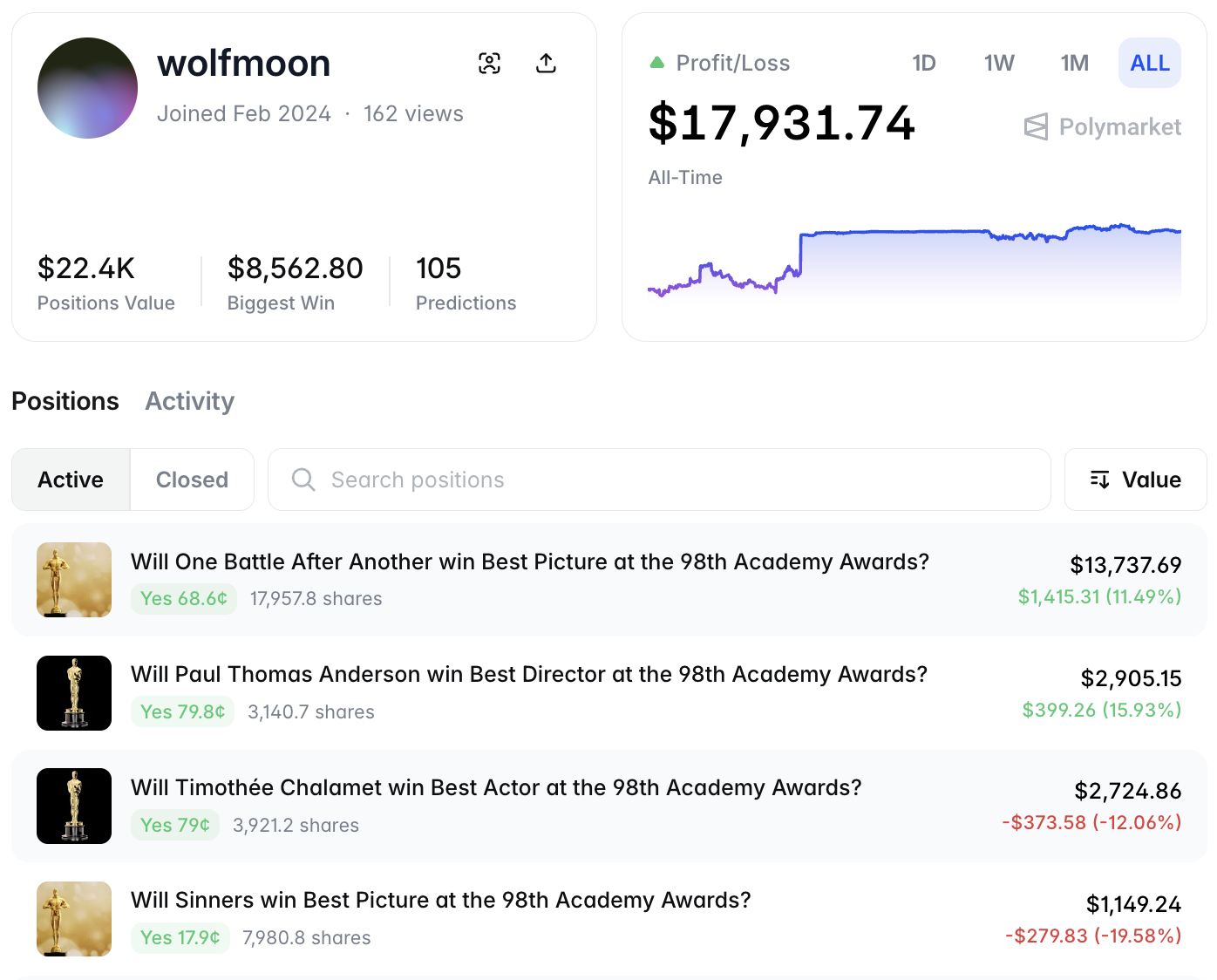Click the Polymarket logo icon
1217x980 pixels.
click(1036, 126)
